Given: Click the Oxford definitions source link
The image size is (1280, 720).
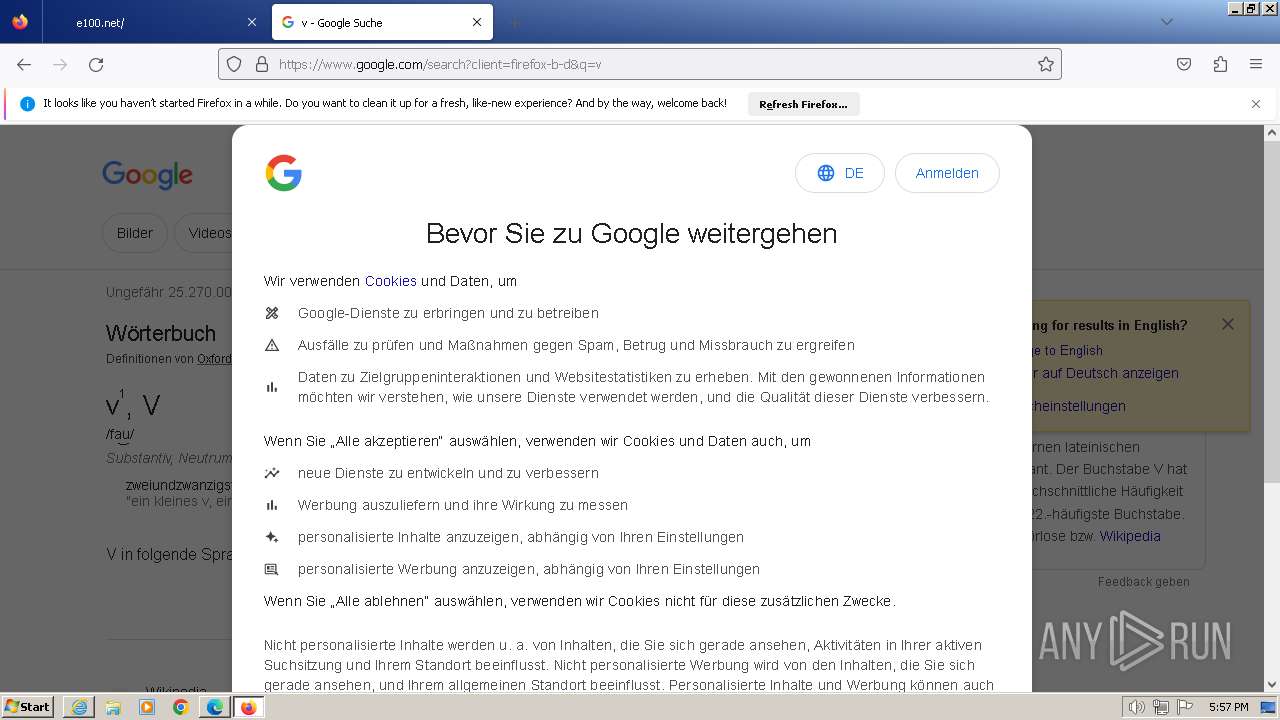Looking at the screenshot, I should click(214, 358).
